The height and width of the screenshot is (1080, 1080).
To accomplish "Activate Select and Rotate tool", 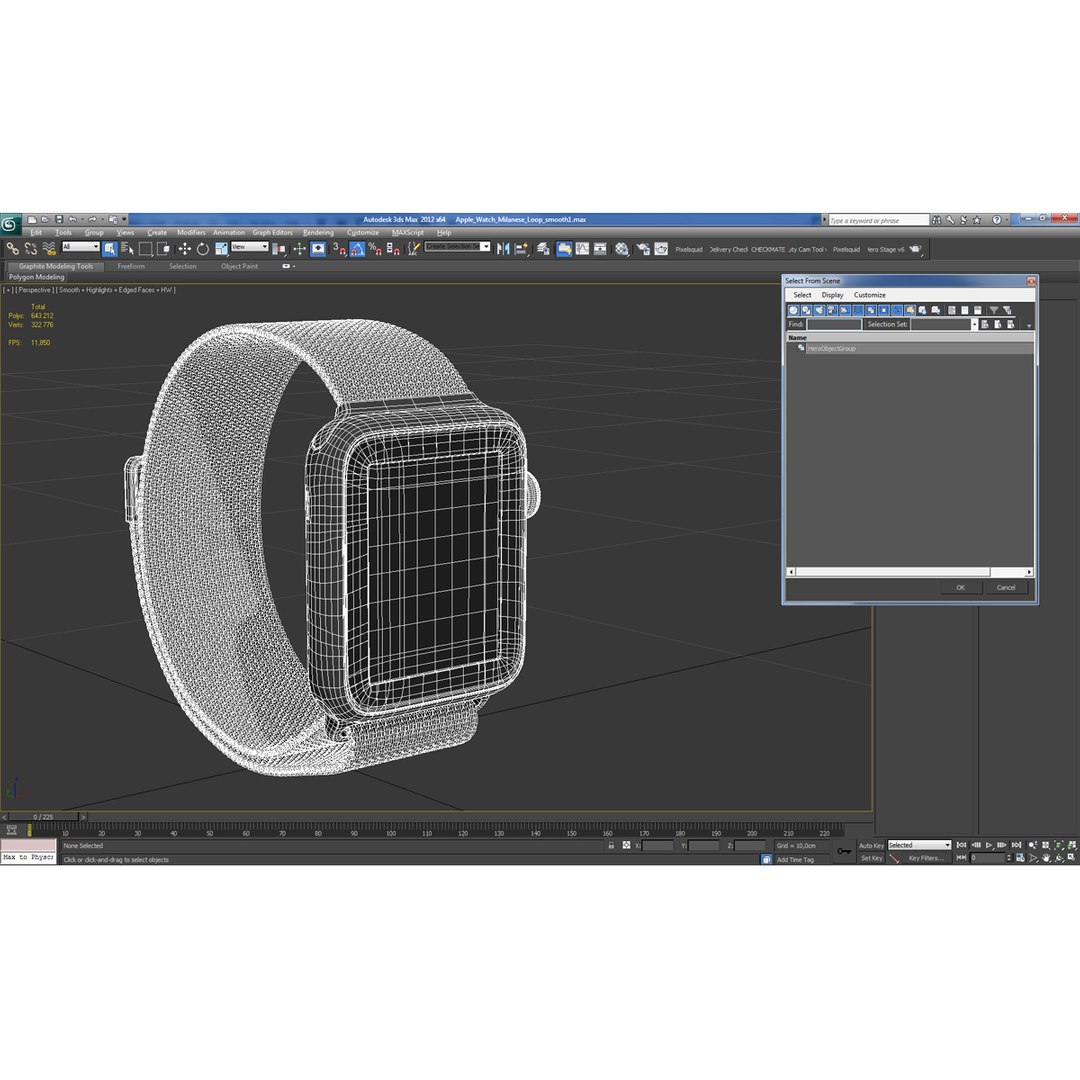I will tap(202, 249).
